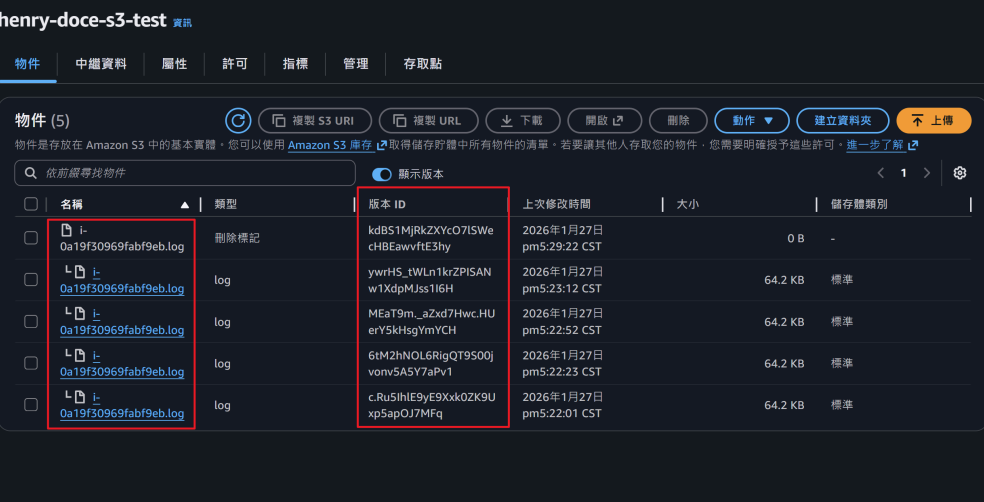Click the pm5:29:22 CST timestamp
The image size is (984, 502).
pos(562,247)
